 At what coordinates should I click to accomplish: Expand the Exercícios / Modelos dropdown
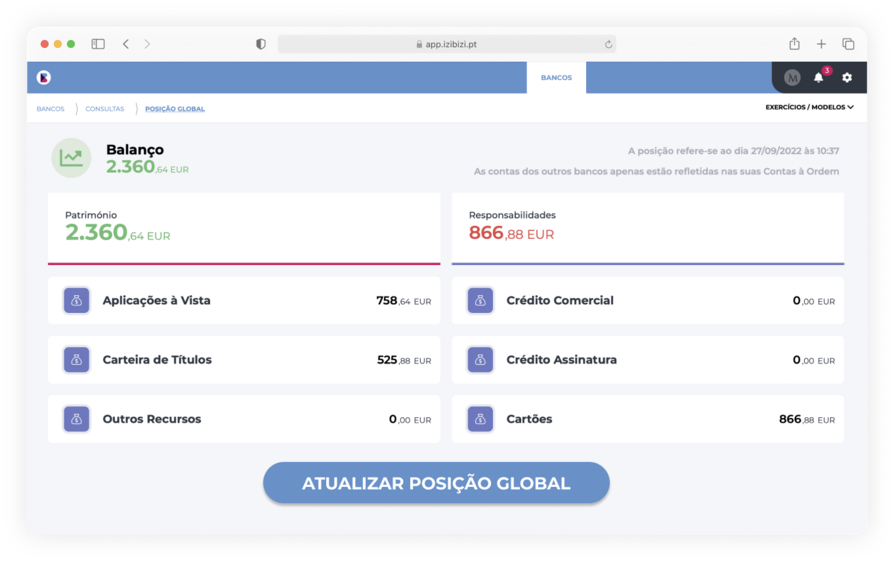[x=809, y=107]
